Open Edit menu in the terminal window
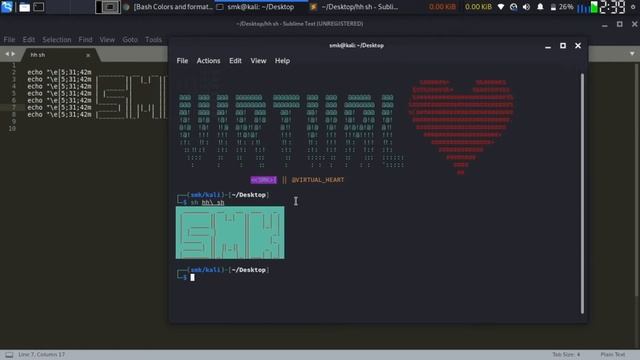This screenshot has height=360, width=640. click(235, 61)
